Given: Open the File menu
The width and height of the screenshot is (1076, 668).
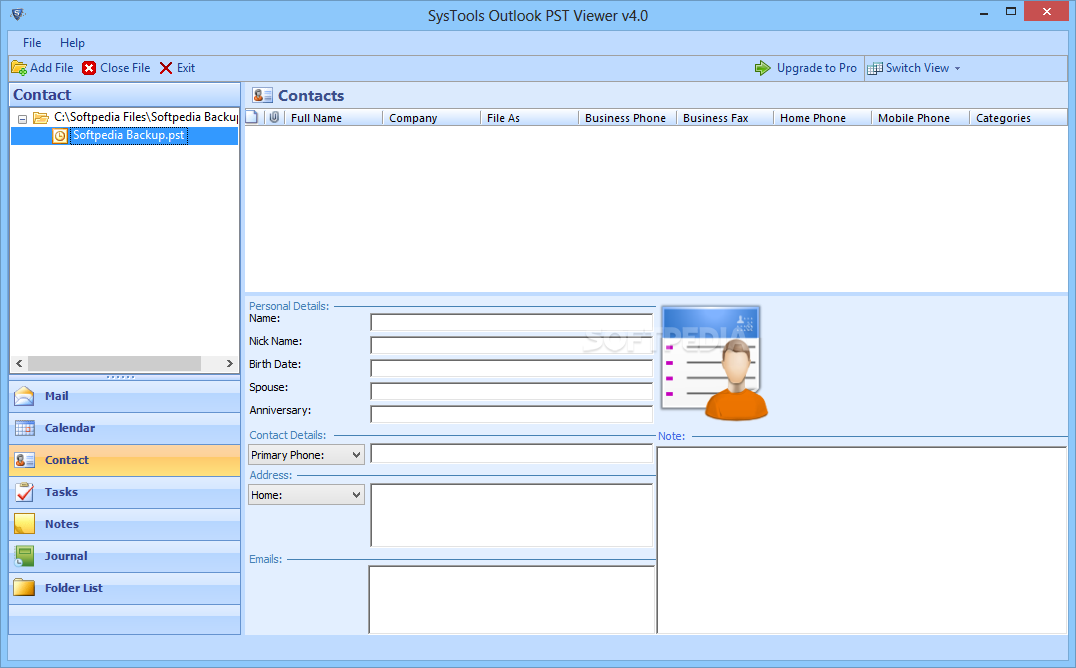Looking at the screenshot, I should tap(32, 43).
